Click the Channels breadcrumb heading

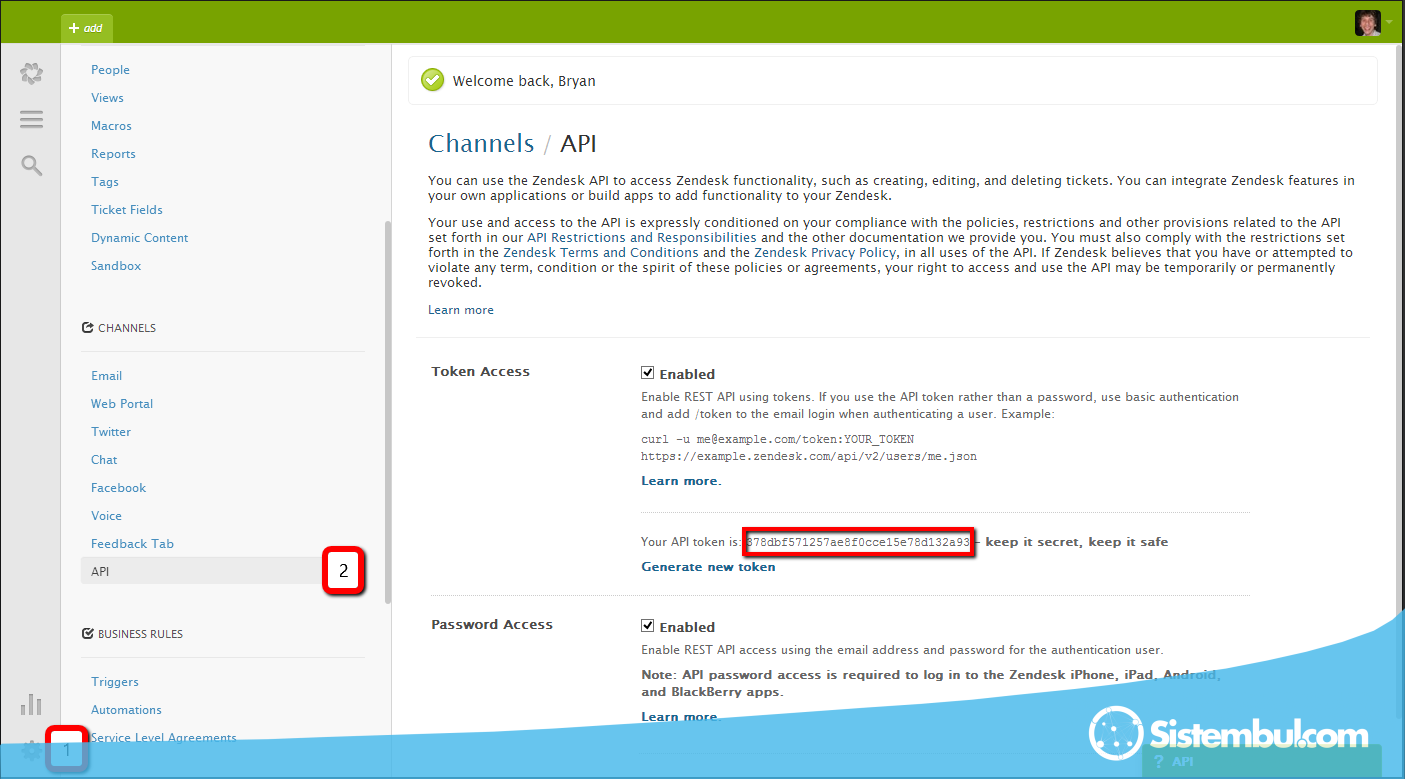pos(481,144)
